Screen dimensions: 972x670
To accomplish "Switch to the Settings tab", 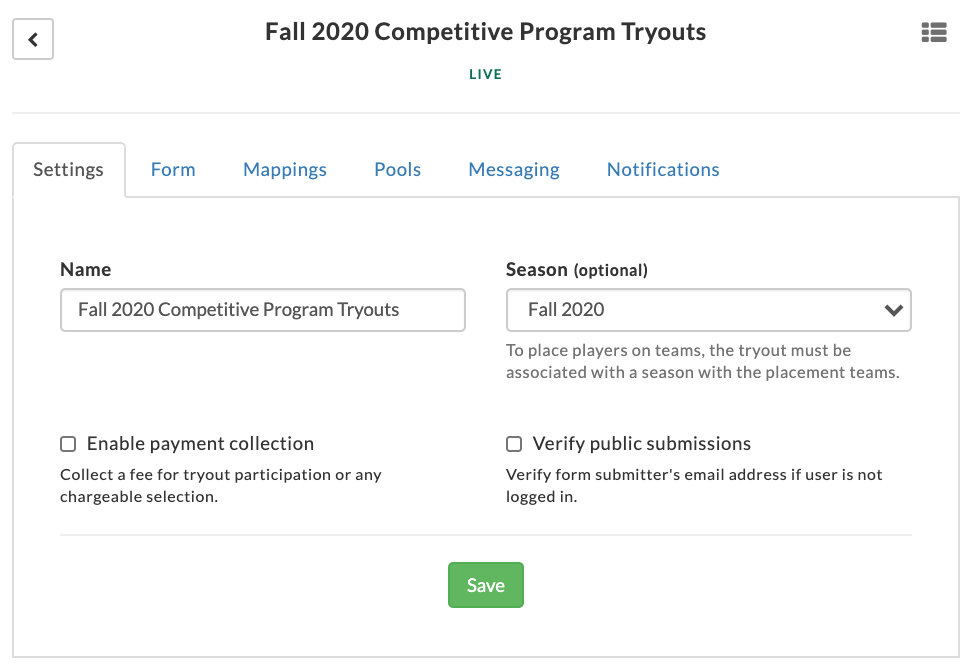I will (x=68, y=170).
